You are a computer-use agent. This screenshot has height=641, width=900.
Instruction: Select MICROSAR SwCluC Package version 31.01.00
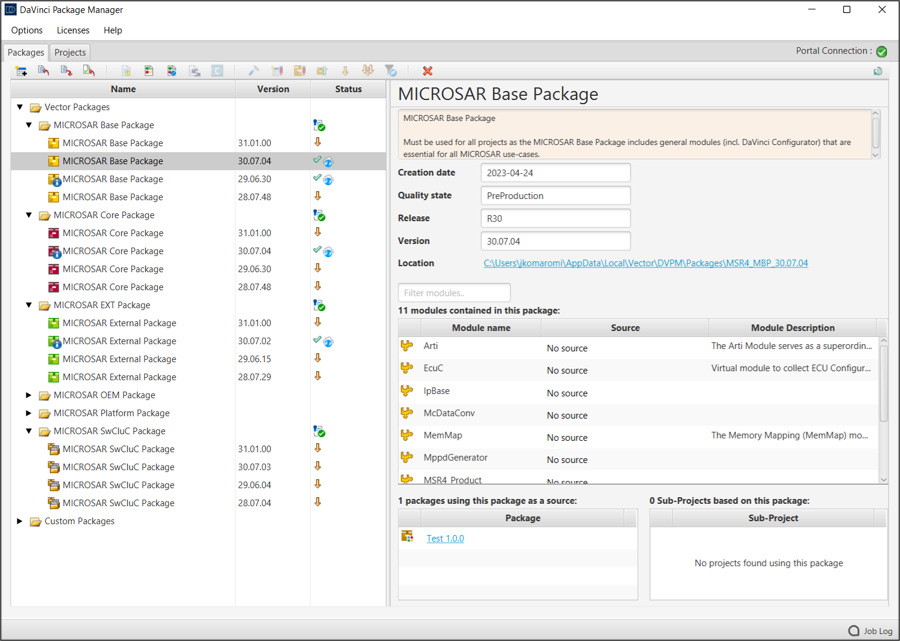198,449
